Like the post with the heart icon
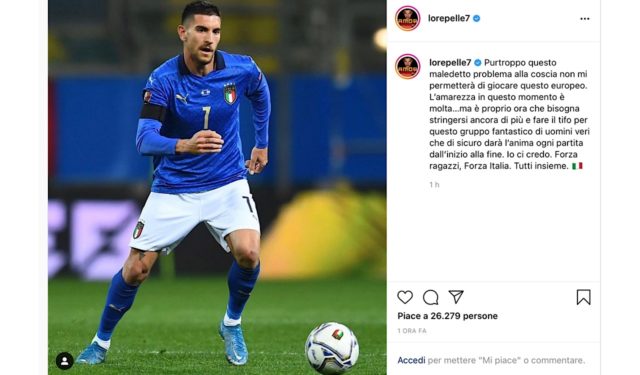 coord(405,297)
